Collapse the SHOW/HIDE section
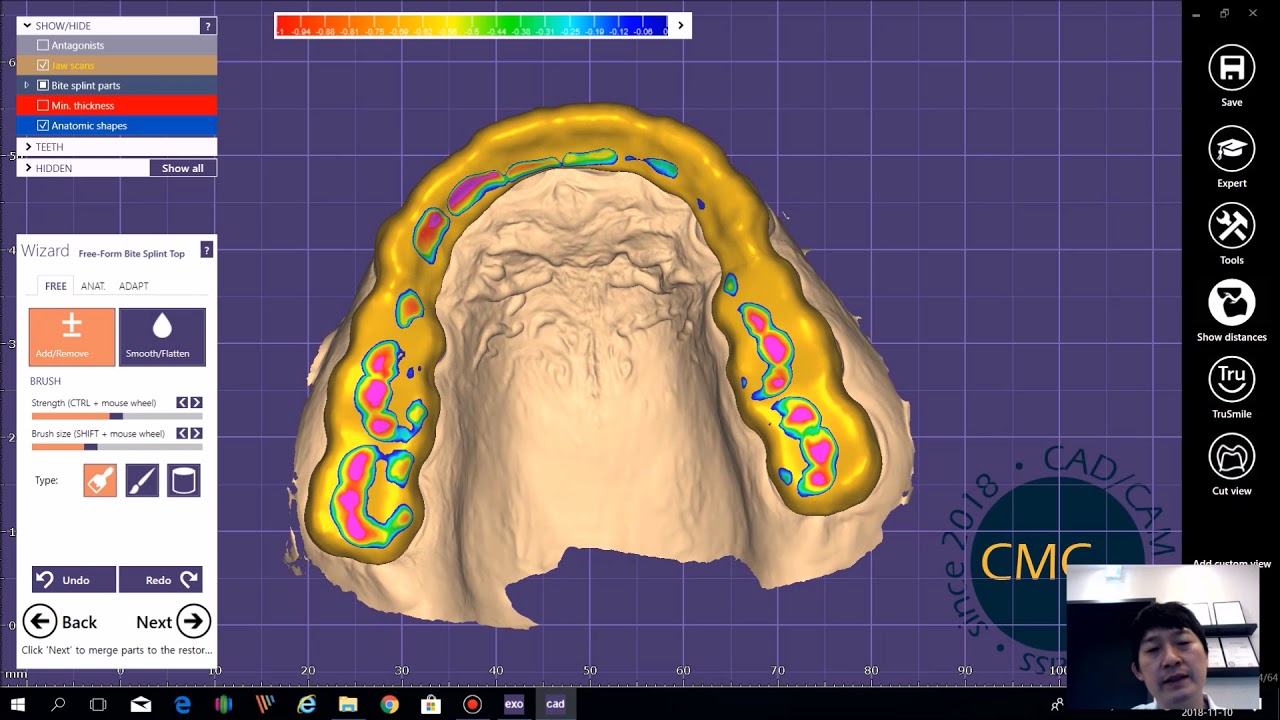The height and width of the screenshot is (720, 1280). [x=27, y=26]
